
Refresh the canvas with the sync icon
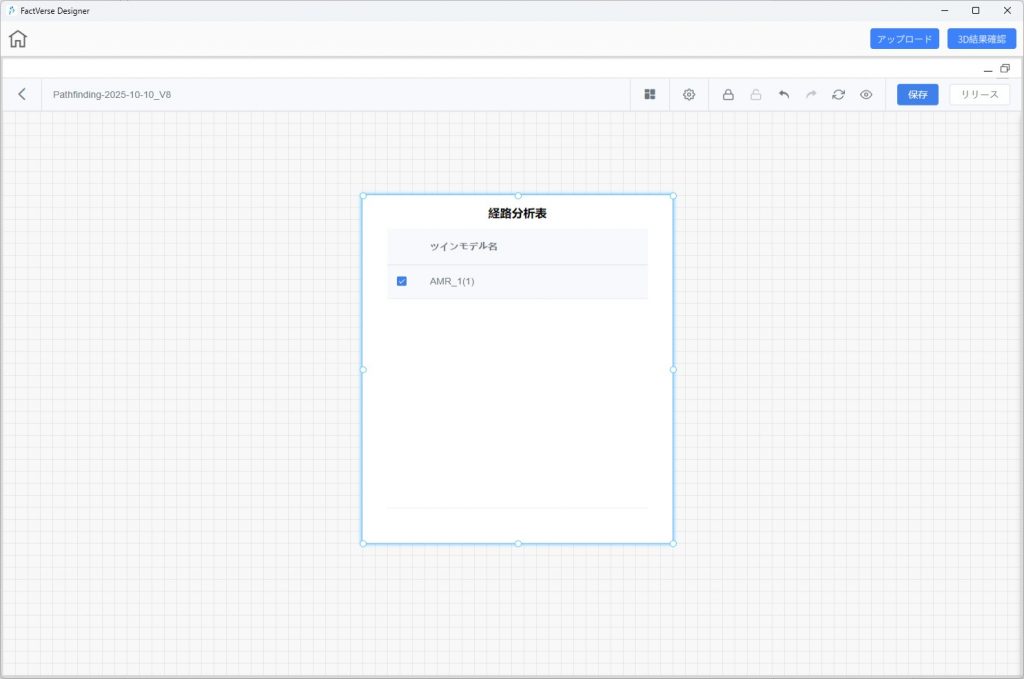(838, 94)
